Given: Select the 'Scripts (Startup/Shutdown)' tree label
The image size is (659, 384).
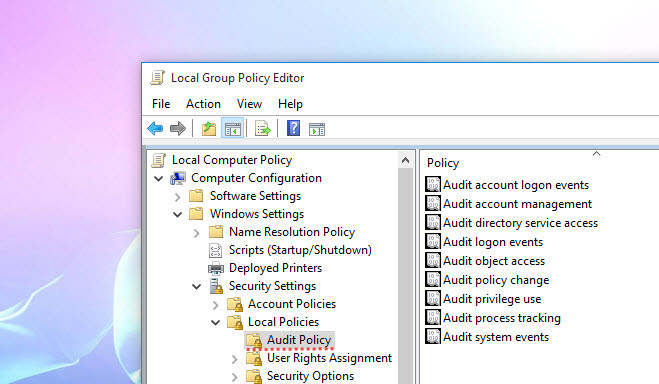Looking at the screenshot, I should [x=300, y=250].
